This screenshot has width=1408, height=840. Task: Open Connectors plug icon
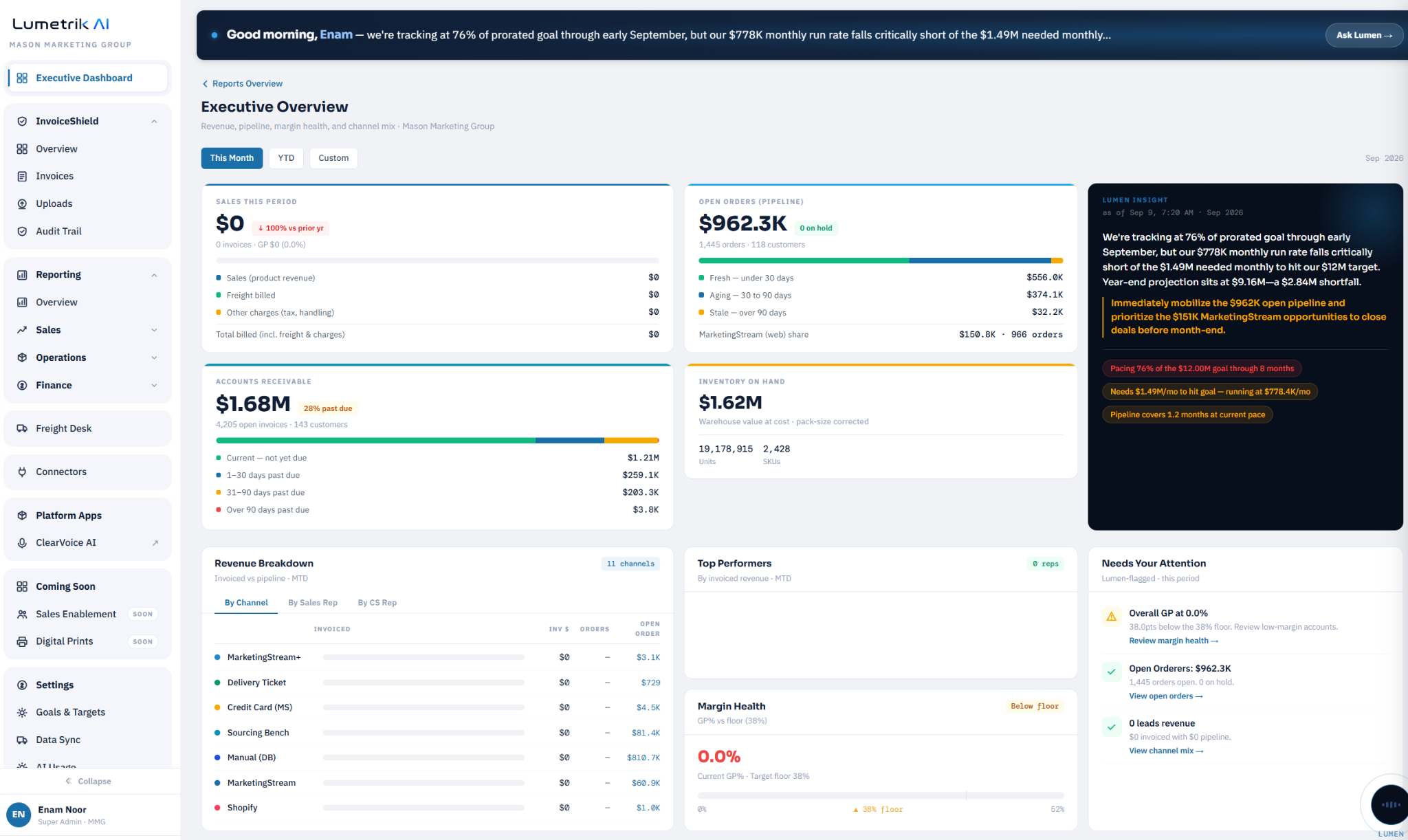pyautogui.click(x=22, y=472)
